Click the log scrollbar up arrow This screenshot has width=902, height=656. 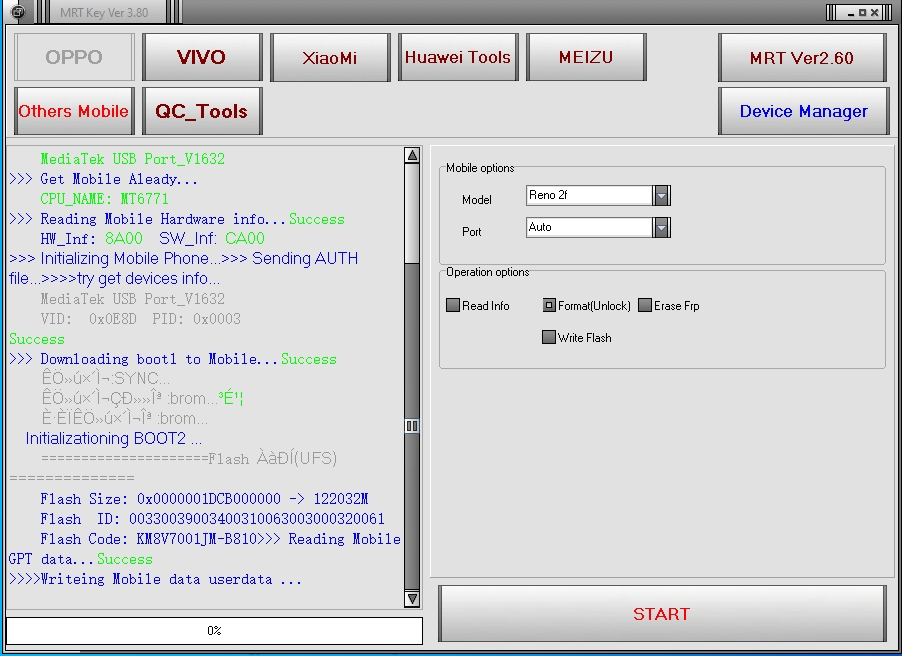[412, 155]
